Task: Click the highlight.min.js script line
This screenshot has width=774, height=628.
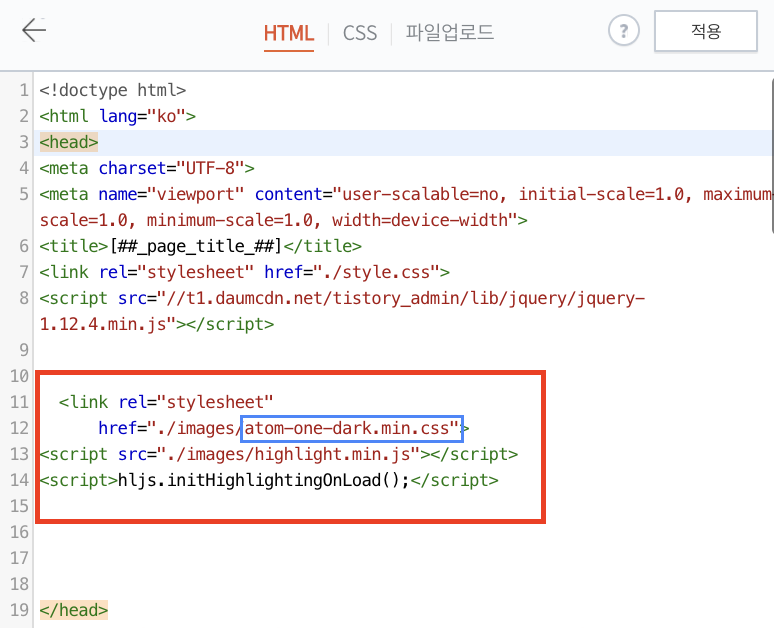Action: 279,454
